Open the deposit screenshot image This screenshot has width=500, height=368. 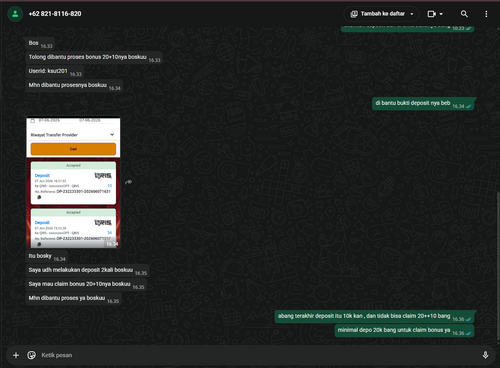(x=73, y=182)
